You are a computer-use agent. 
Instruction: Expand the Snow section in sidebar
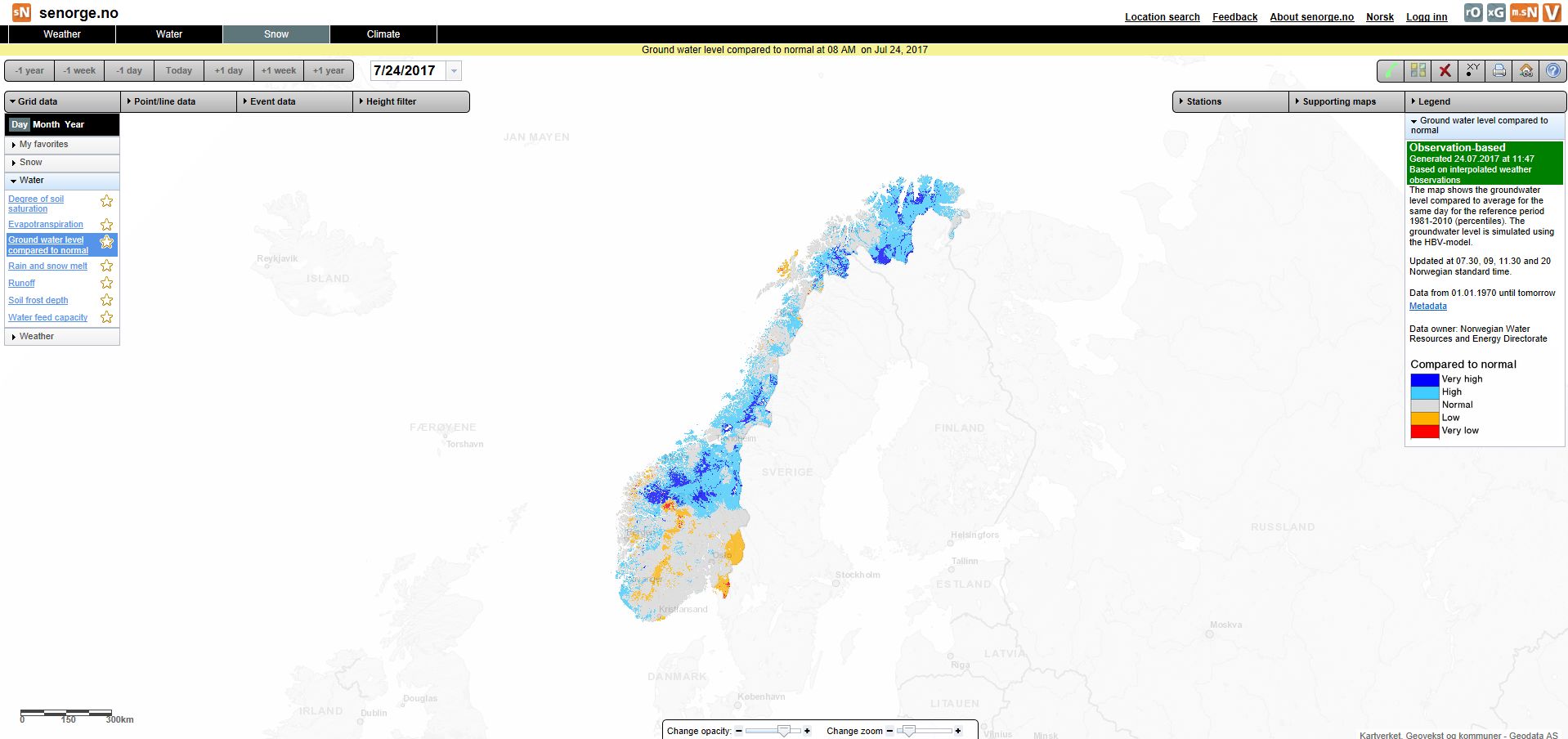pyautogui.click(x=30, y=163)
